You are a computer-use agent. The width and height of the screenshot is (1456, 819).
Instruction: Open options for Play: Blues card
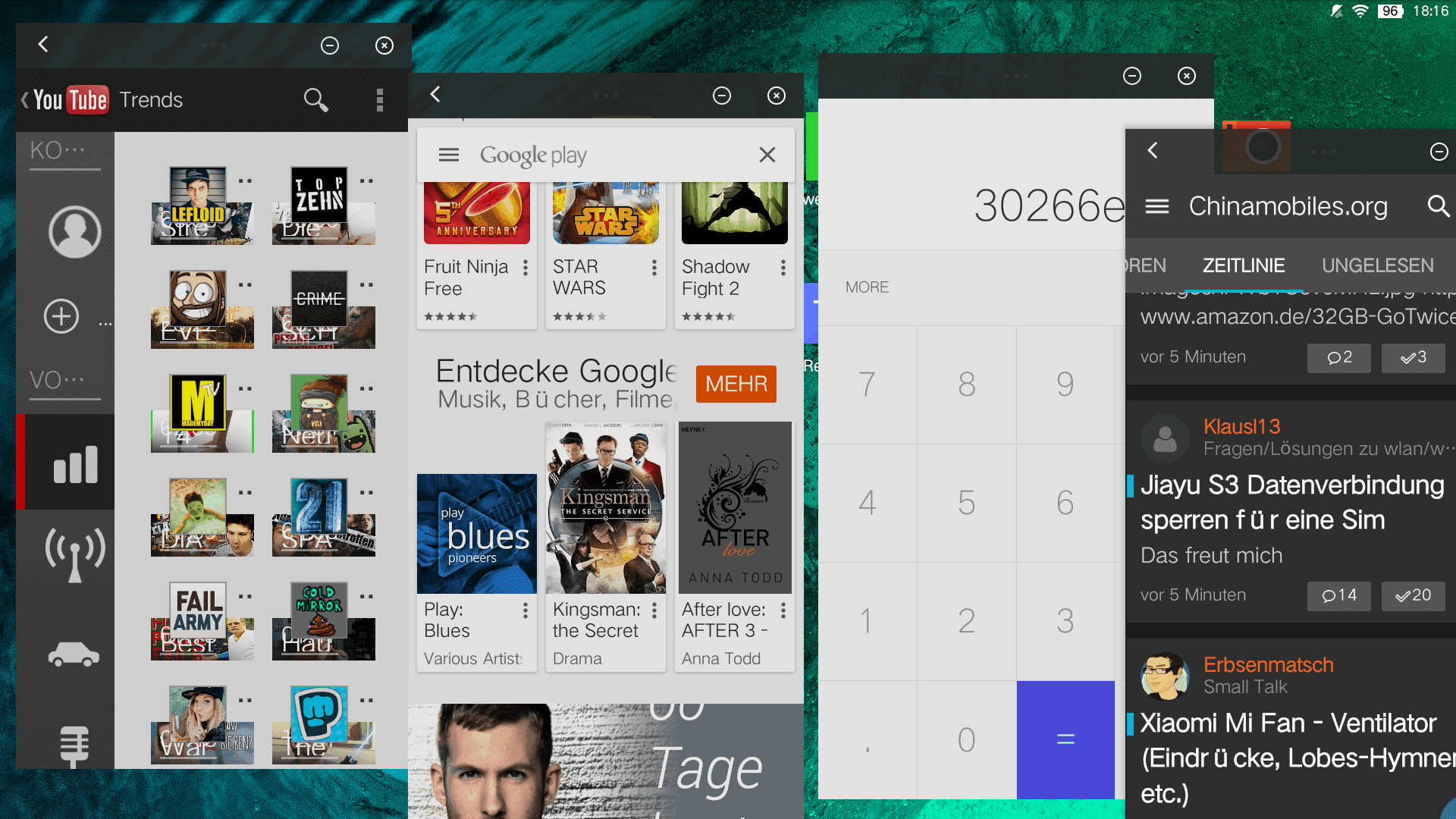coord(525,610)
